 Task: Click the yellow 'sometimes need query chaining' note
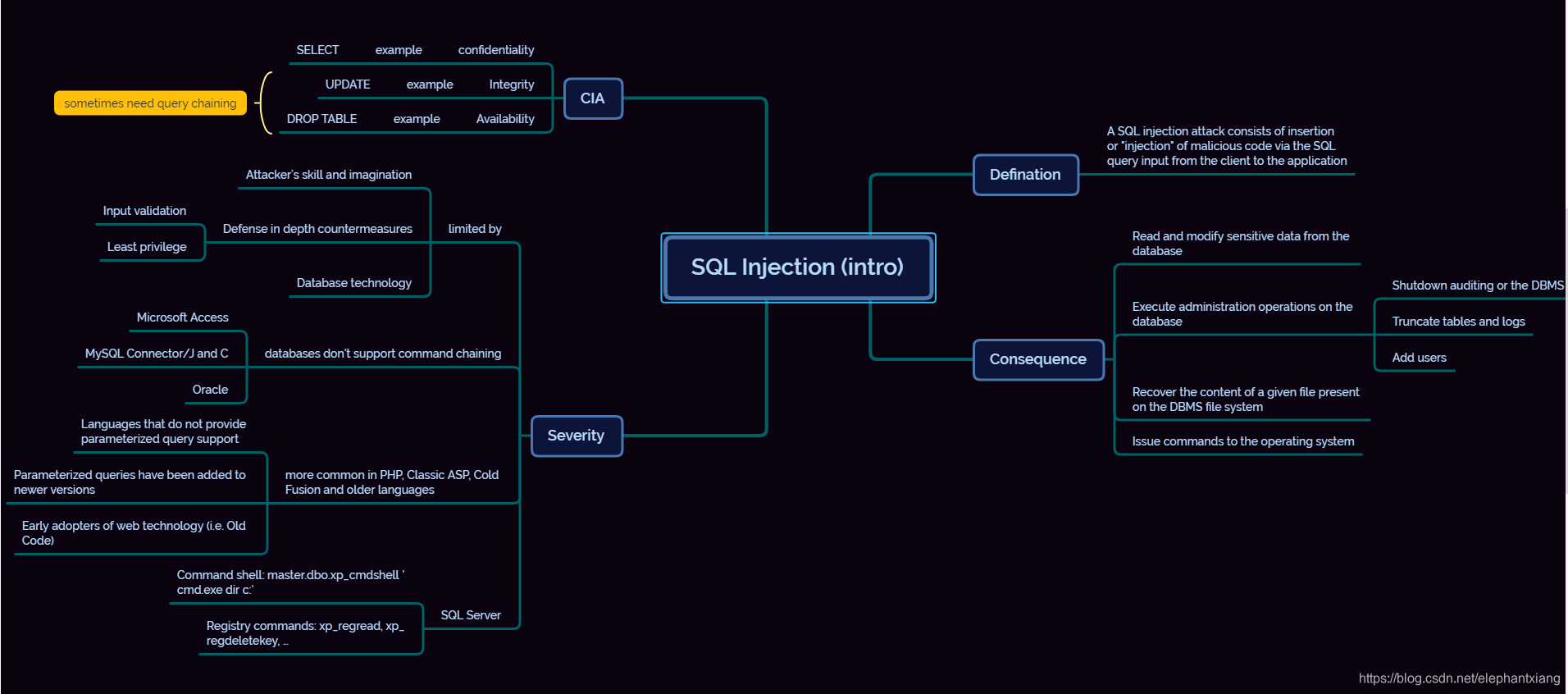tap(150, 103)
